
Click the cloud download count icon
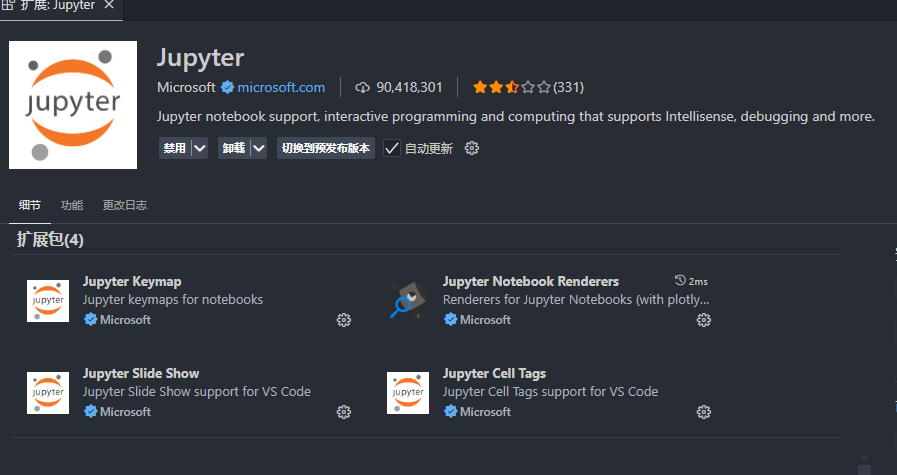click(x=363, y=88)
